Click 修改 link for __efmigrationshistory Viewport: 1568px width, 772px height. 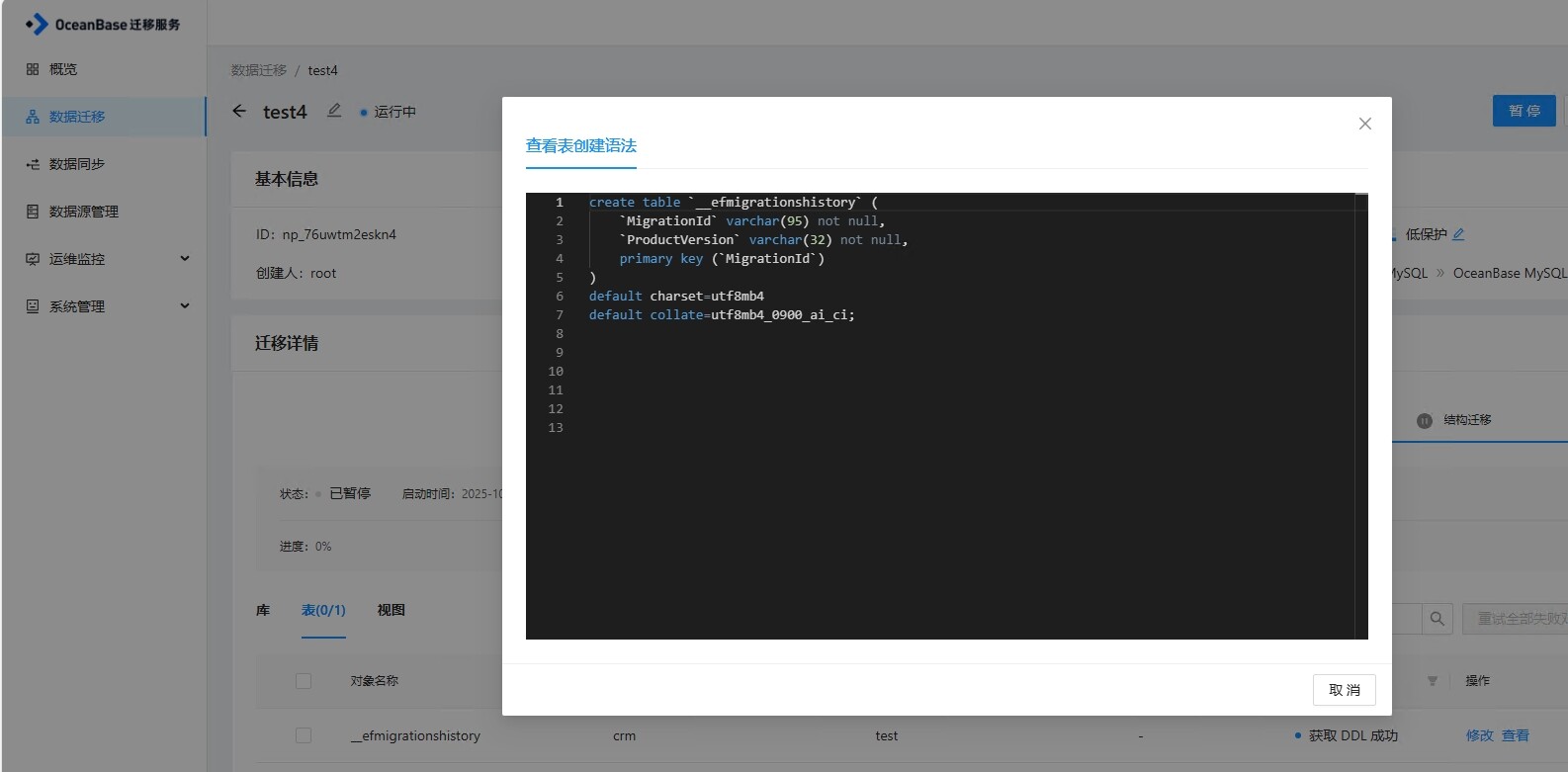pyautogui.click(x=1479, y=735)
